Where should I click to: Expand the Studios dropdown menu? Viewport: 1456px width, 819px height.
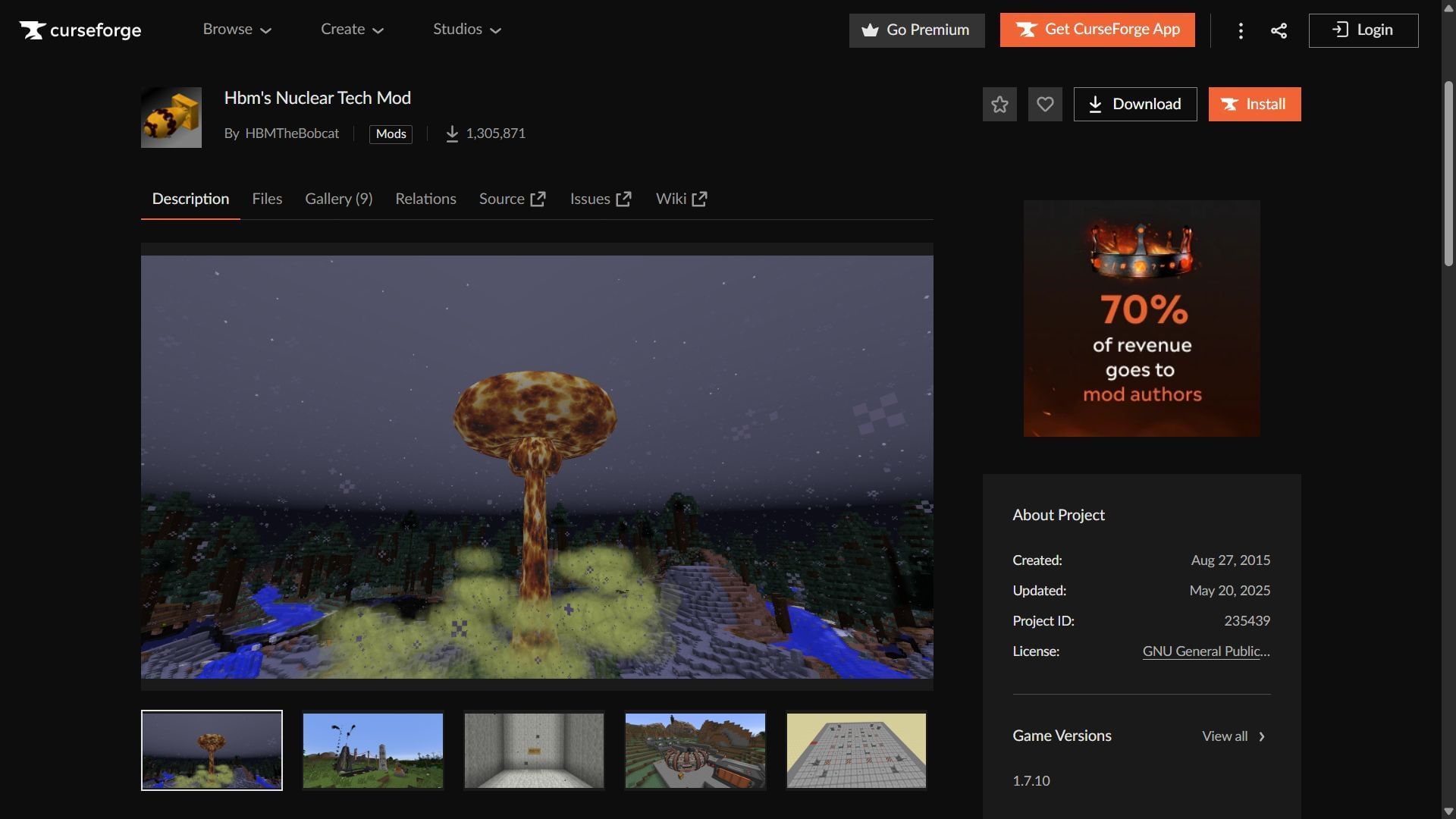coord(466,30)
